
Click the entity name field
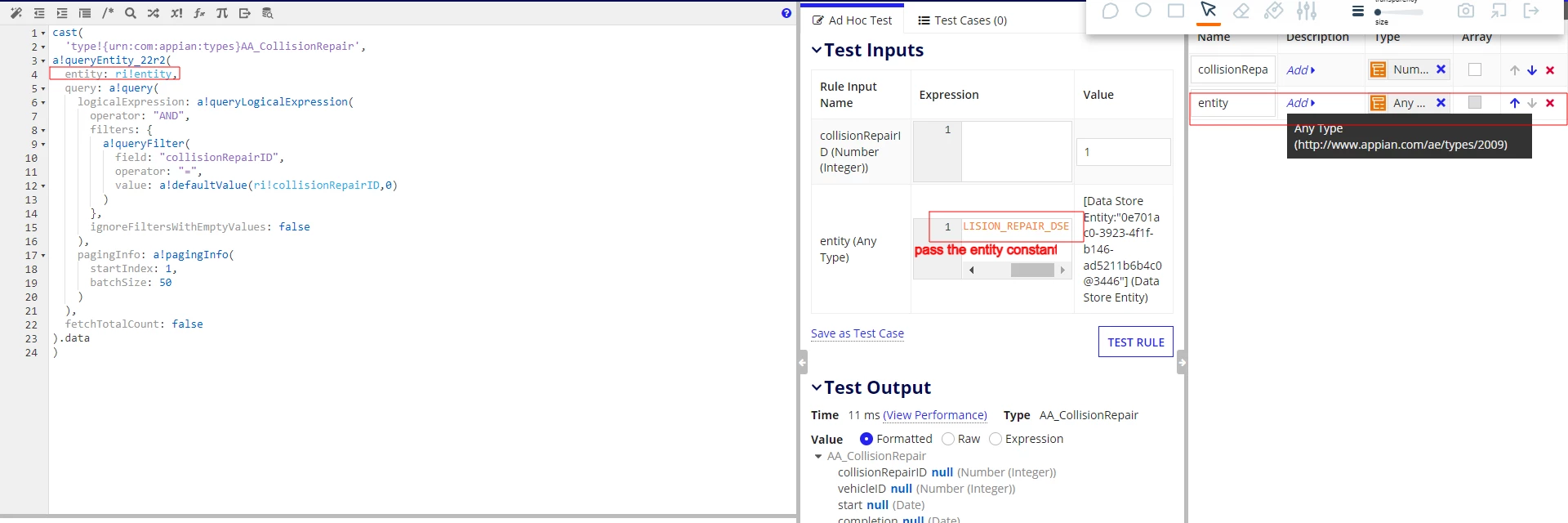pyautogui.click(x=1233, y=103)
